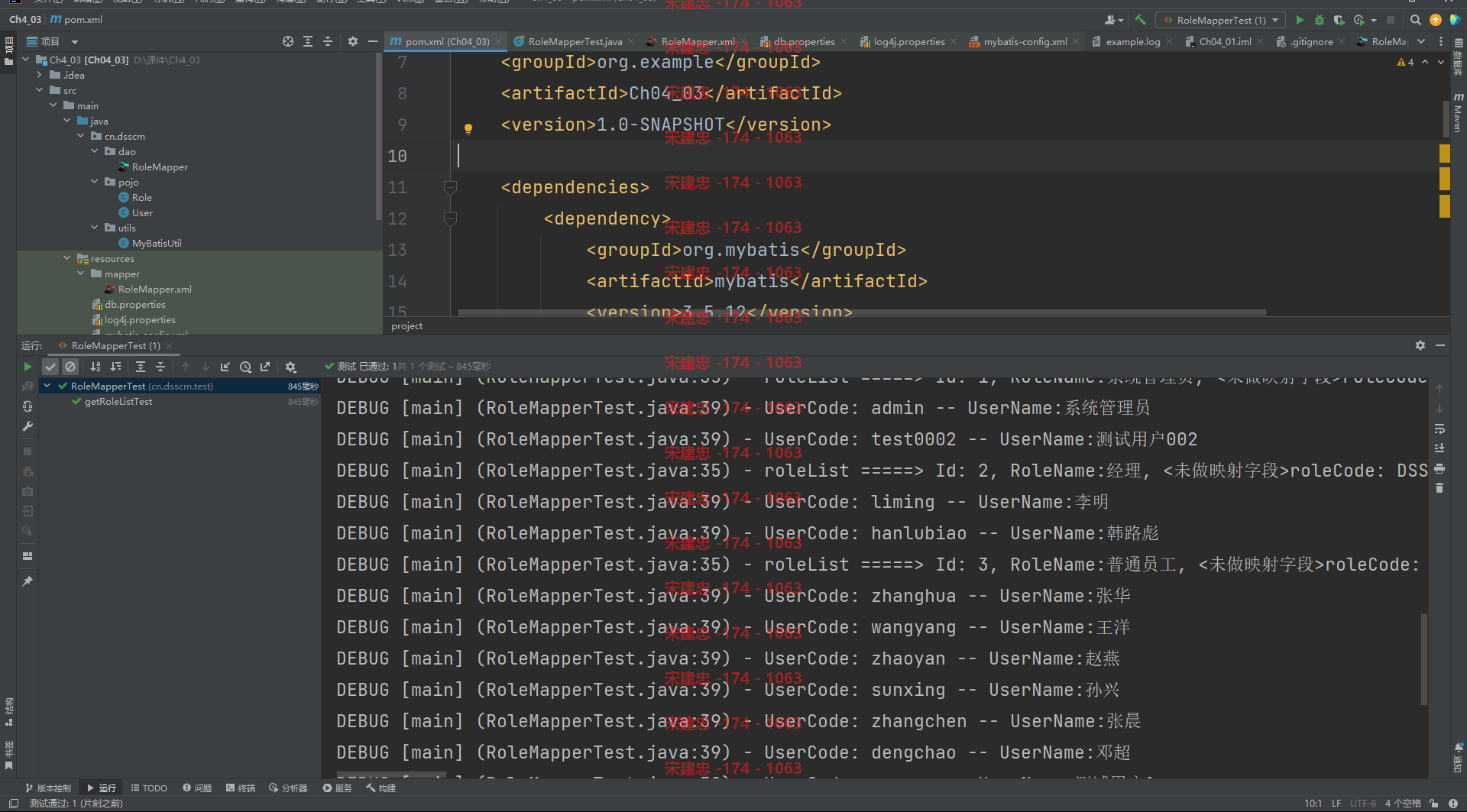Click the lightbulb intention icon on line 9
The height and width of the screenshot is (812, 1467).
pos(468,128)
